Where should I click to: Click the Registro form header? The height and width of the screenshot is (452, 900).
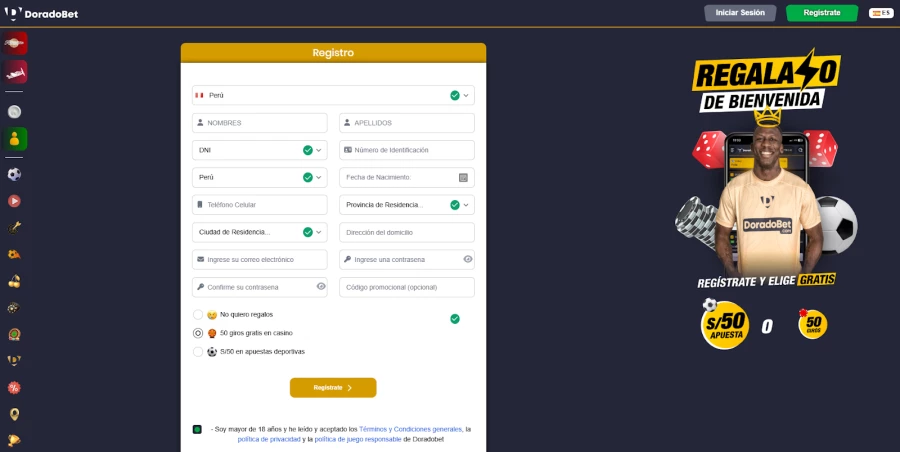(333, 53)
